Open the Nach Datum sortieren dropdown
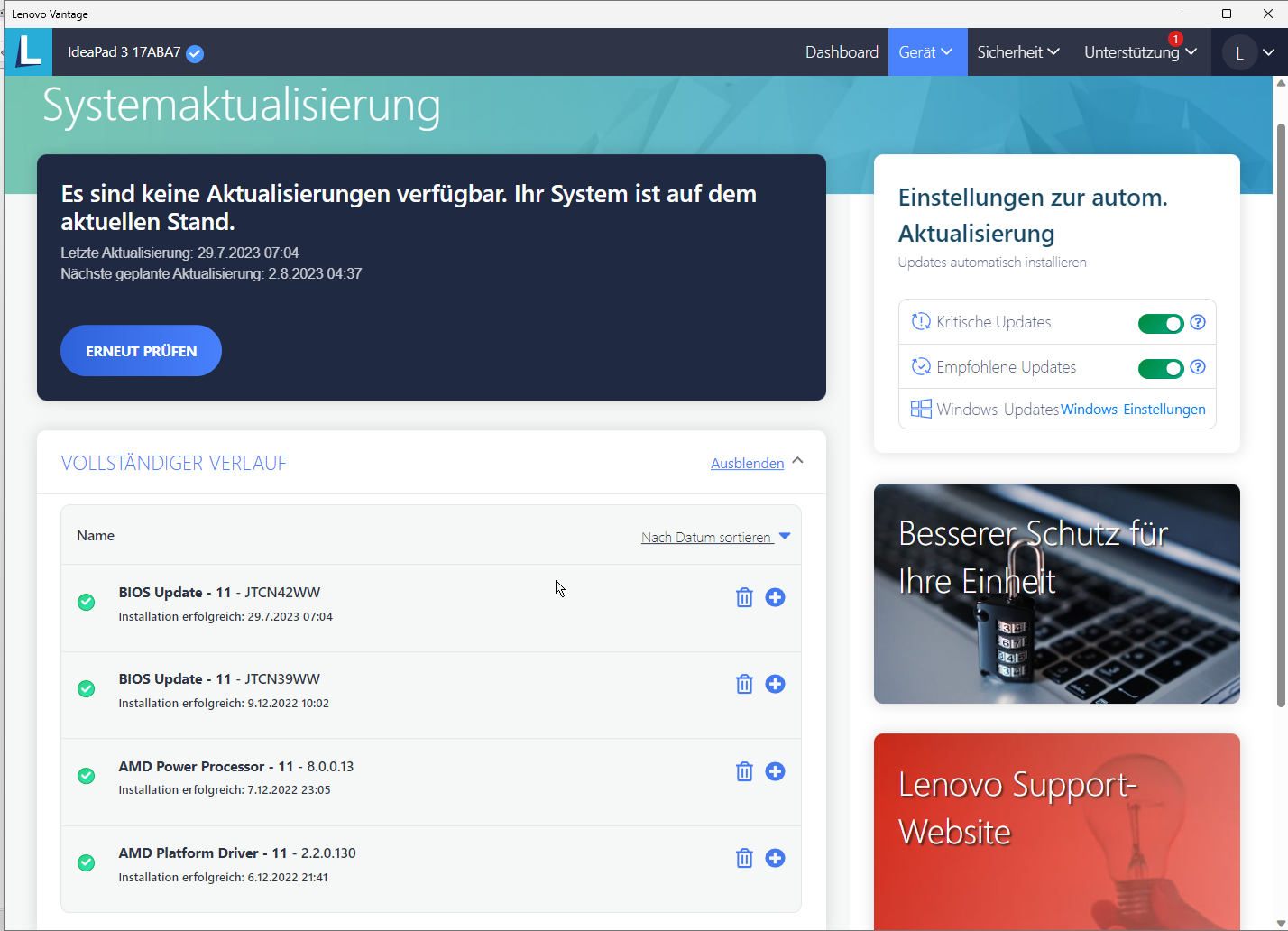Screen dimensions: 1288x931 716,537
